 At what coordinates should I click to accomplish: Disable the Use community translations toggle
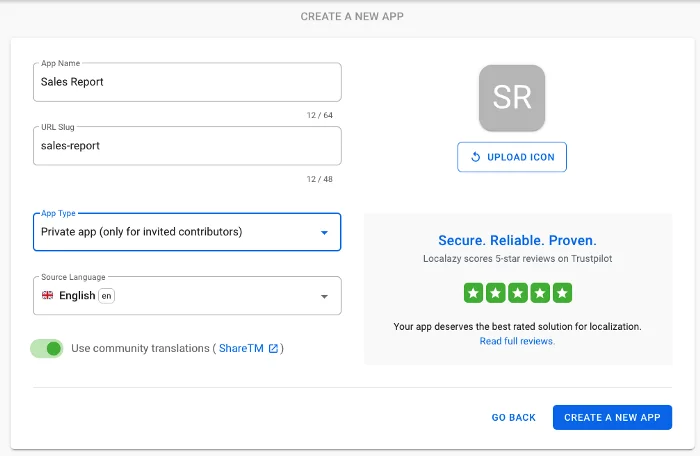pos(47,348)
